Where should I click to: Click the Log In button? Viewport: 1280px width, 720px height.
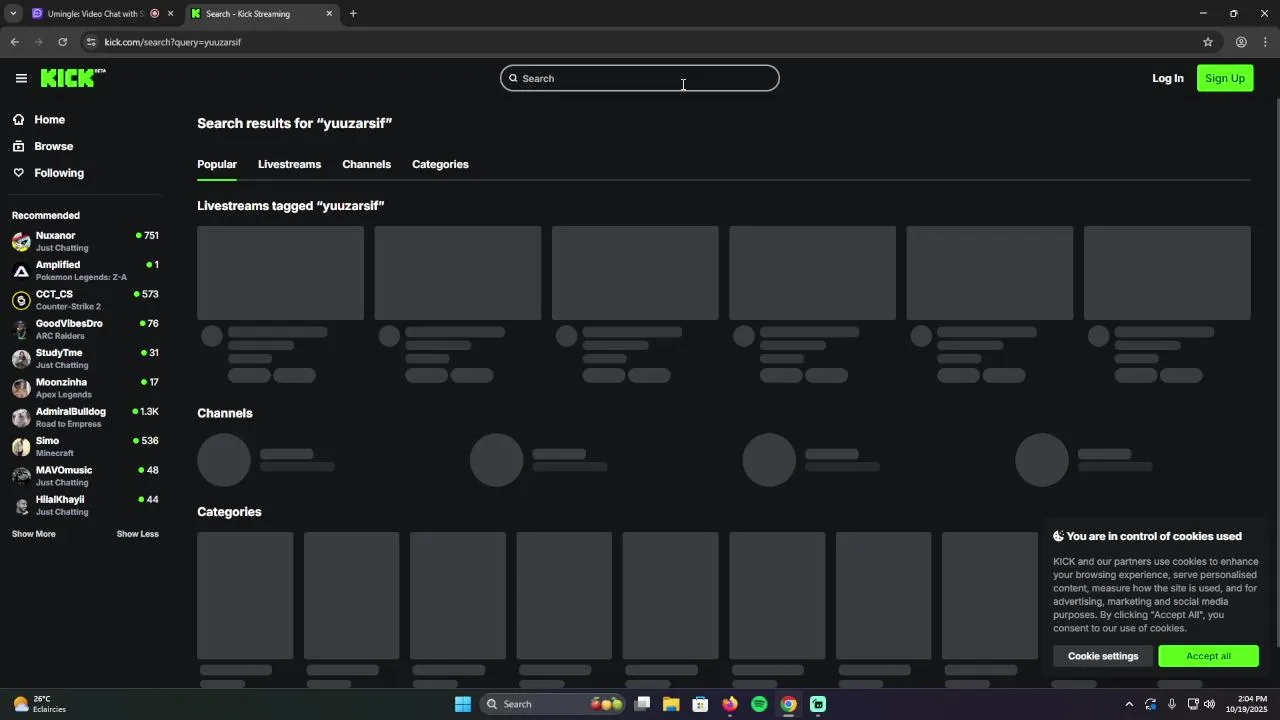pos(1167,78)
